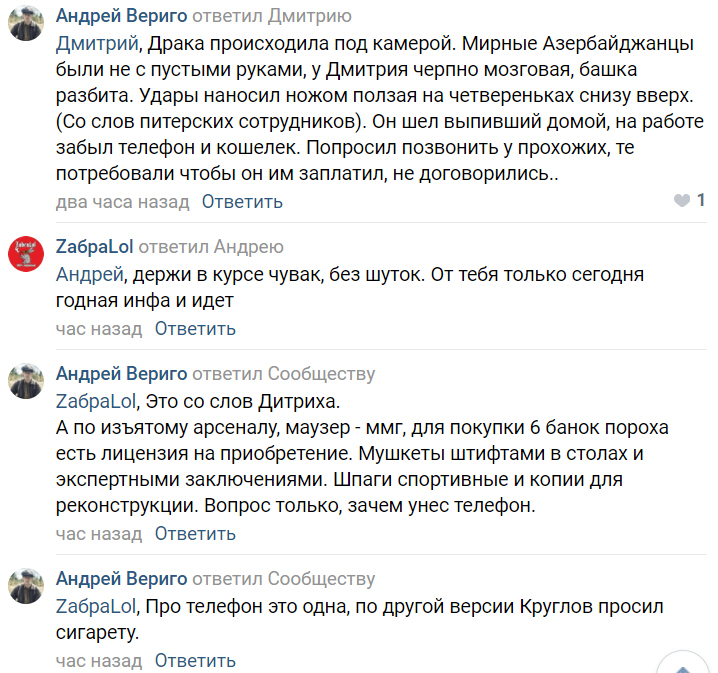
Task: Click ZaбpaLol mention before 'Это со слов'
Action: point(96,402)
